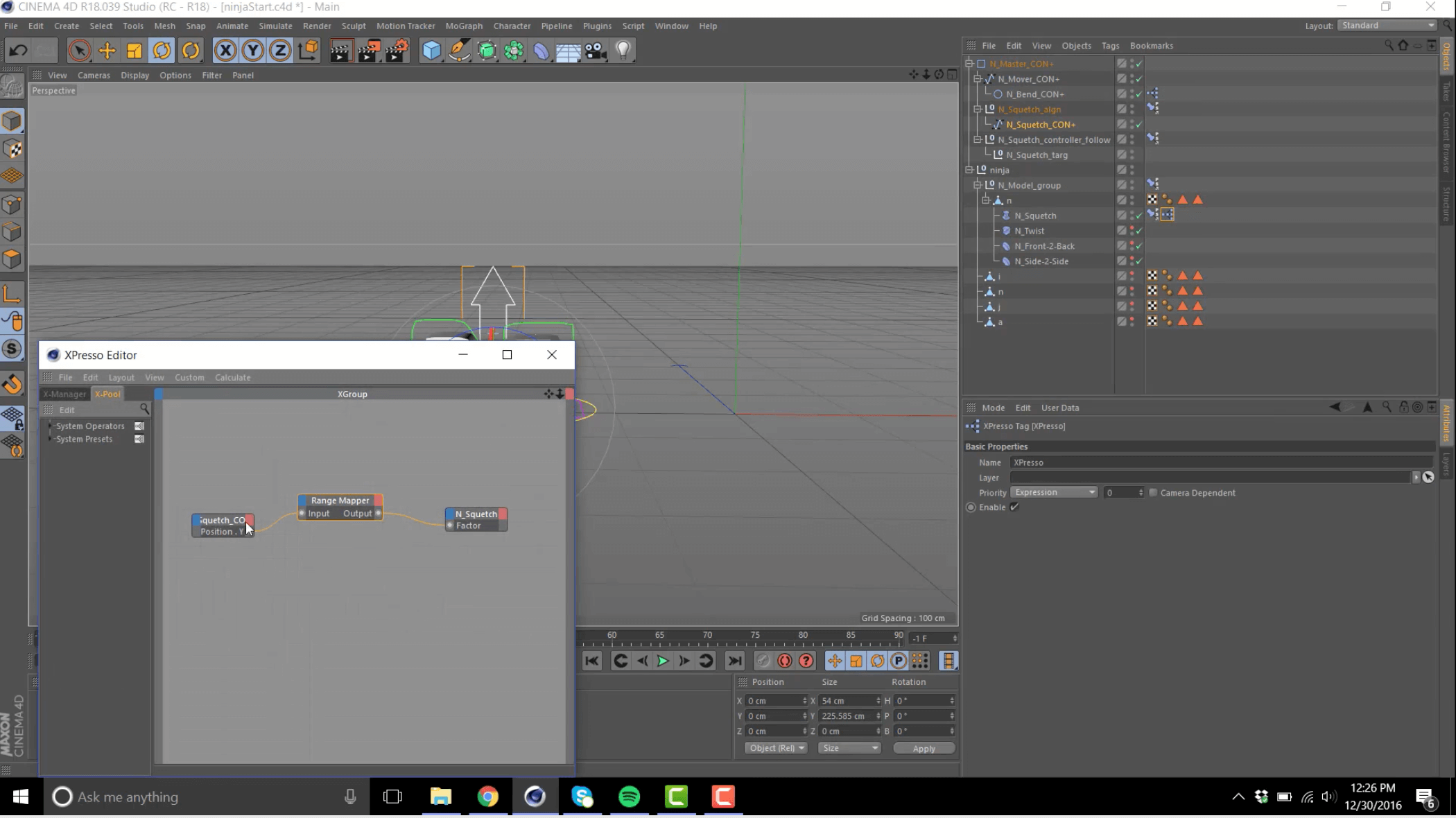The height and width of the screenshot is (818, 1456).
Task: Add a Cube primitive from toolbar
Action: (431, 51)
